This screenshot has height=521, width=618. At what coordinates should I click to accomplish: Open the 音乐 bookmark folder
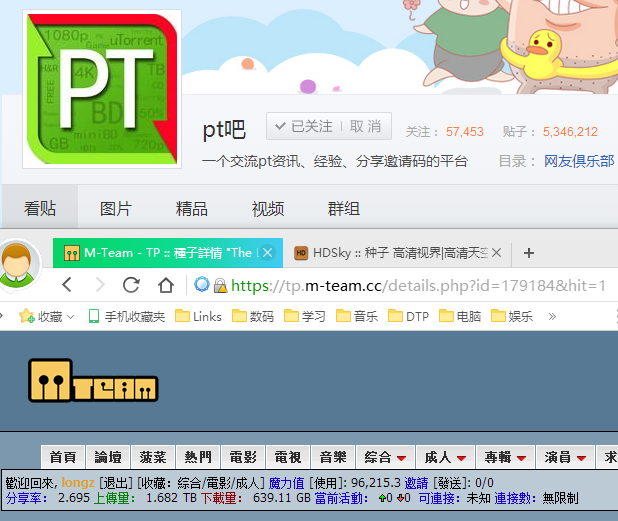point(357,316)
